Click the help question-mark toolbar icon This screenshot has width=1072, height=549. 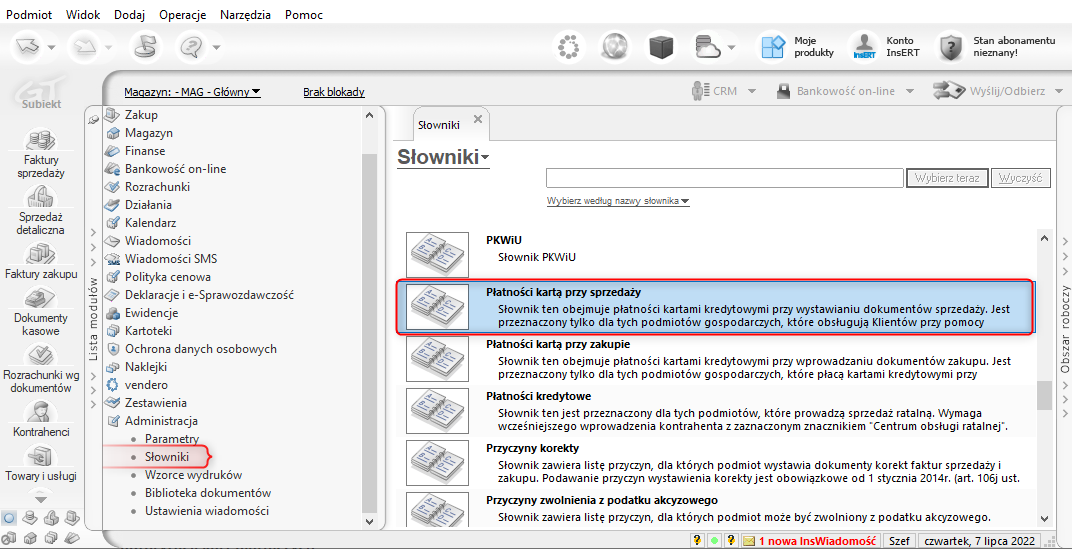(x=191, y=46)
